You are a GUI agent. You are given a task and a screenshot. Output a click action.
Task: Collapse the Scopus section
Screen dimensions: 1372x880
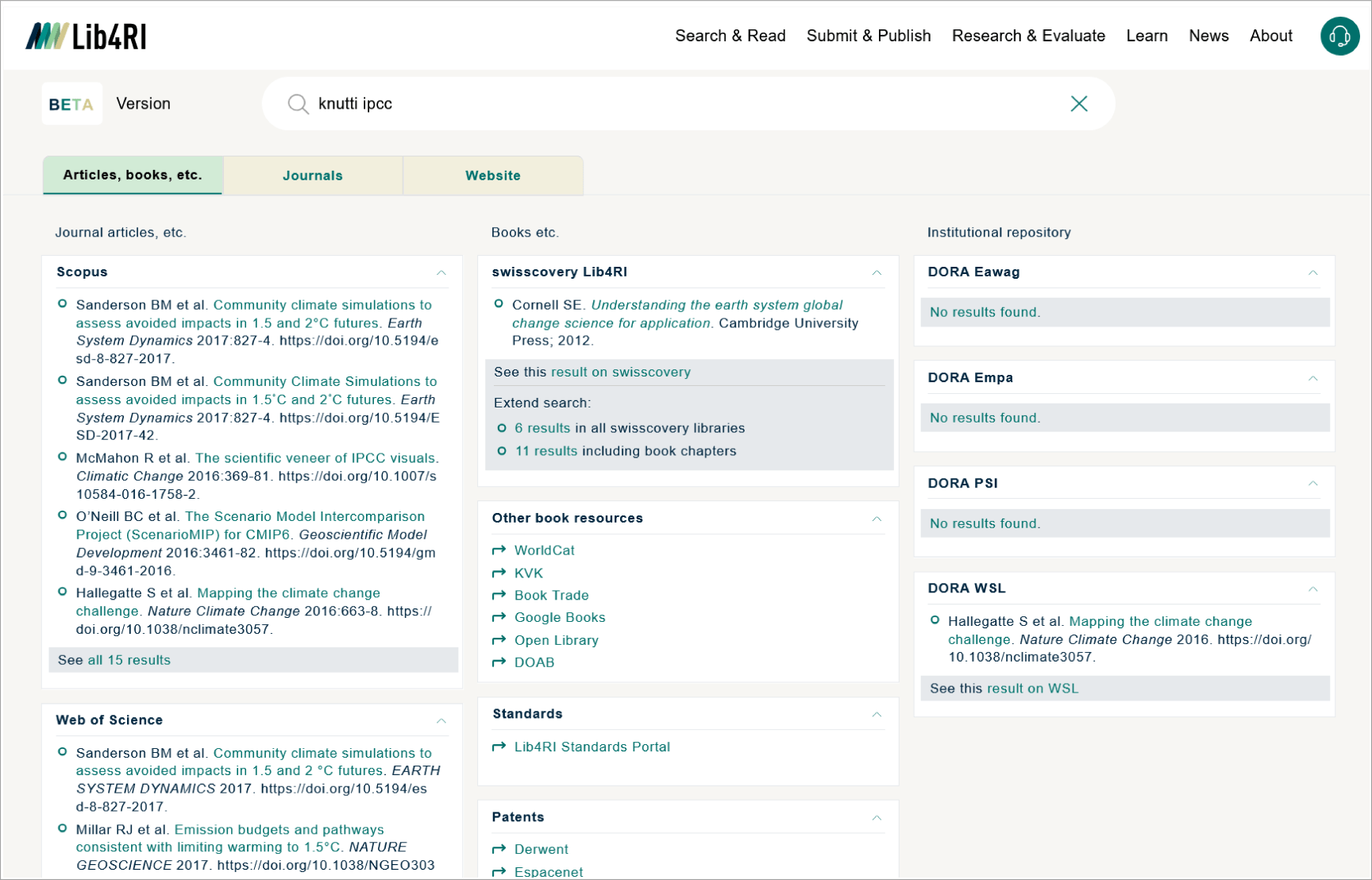441,272
